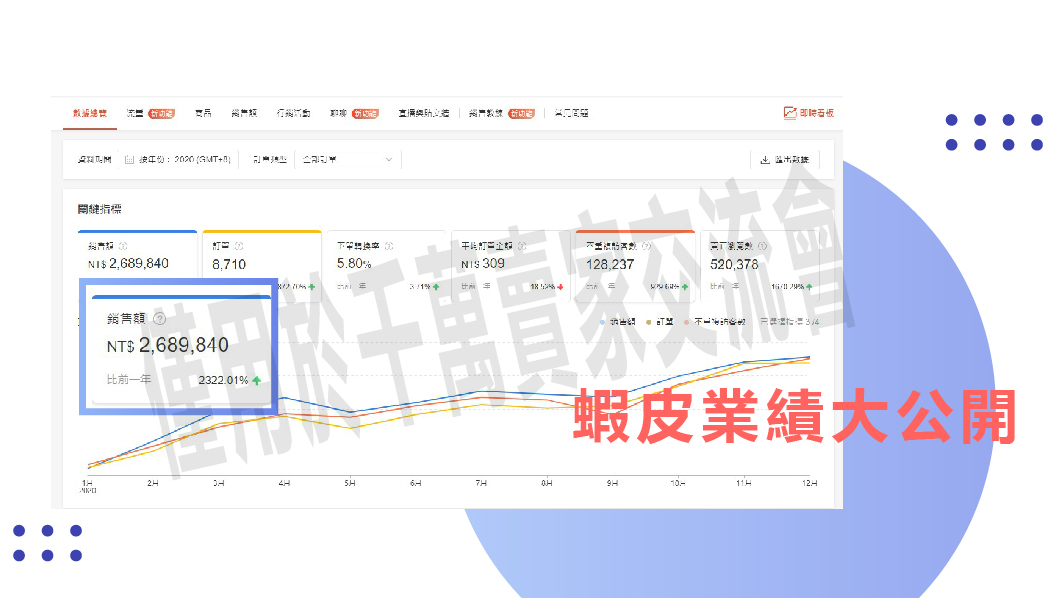1052x598 pixels.
Task: Click the help icon next to 128,237 metric title
Action: (x=646, y=246)
